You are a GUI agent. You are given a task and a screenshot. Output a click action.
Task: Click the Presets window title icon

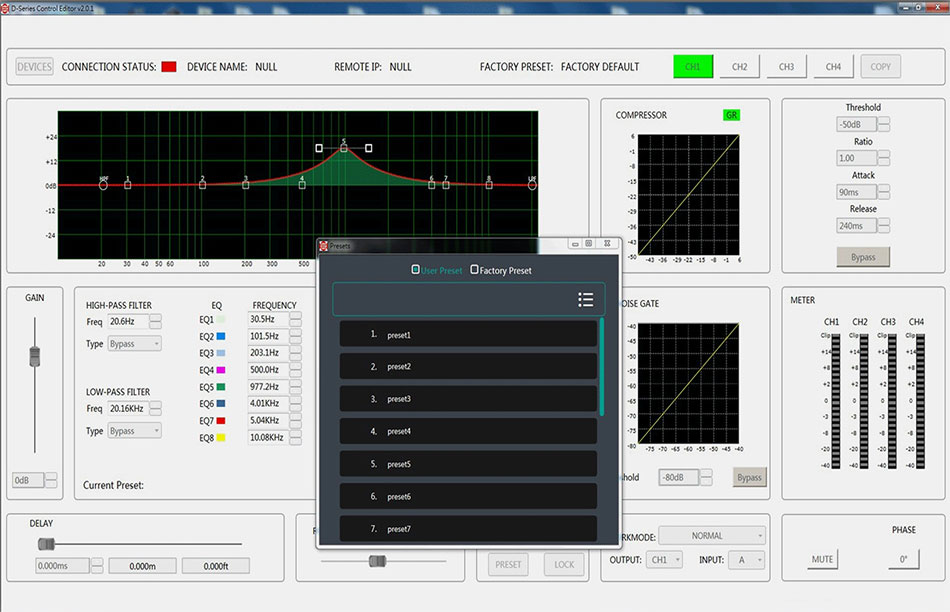point(324,245)
